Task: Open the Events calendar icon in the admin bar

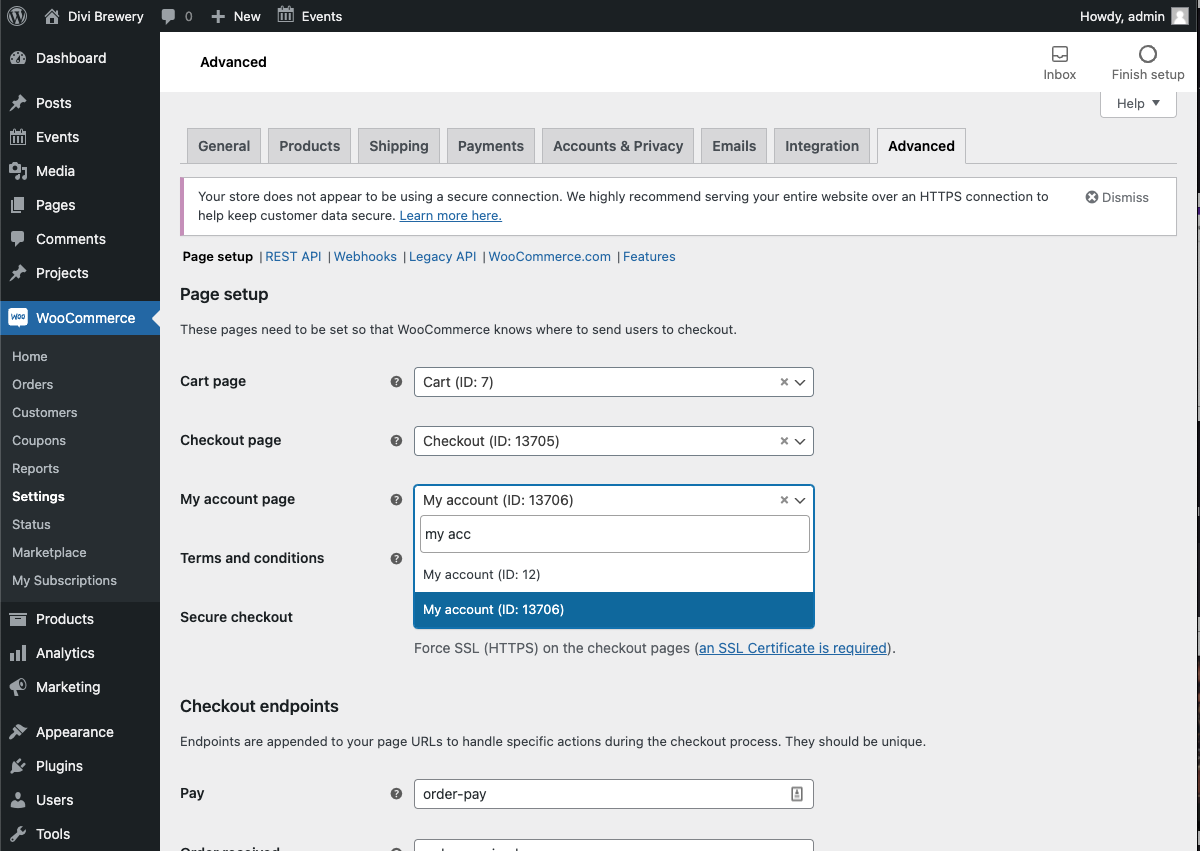Action: point(286,15)
